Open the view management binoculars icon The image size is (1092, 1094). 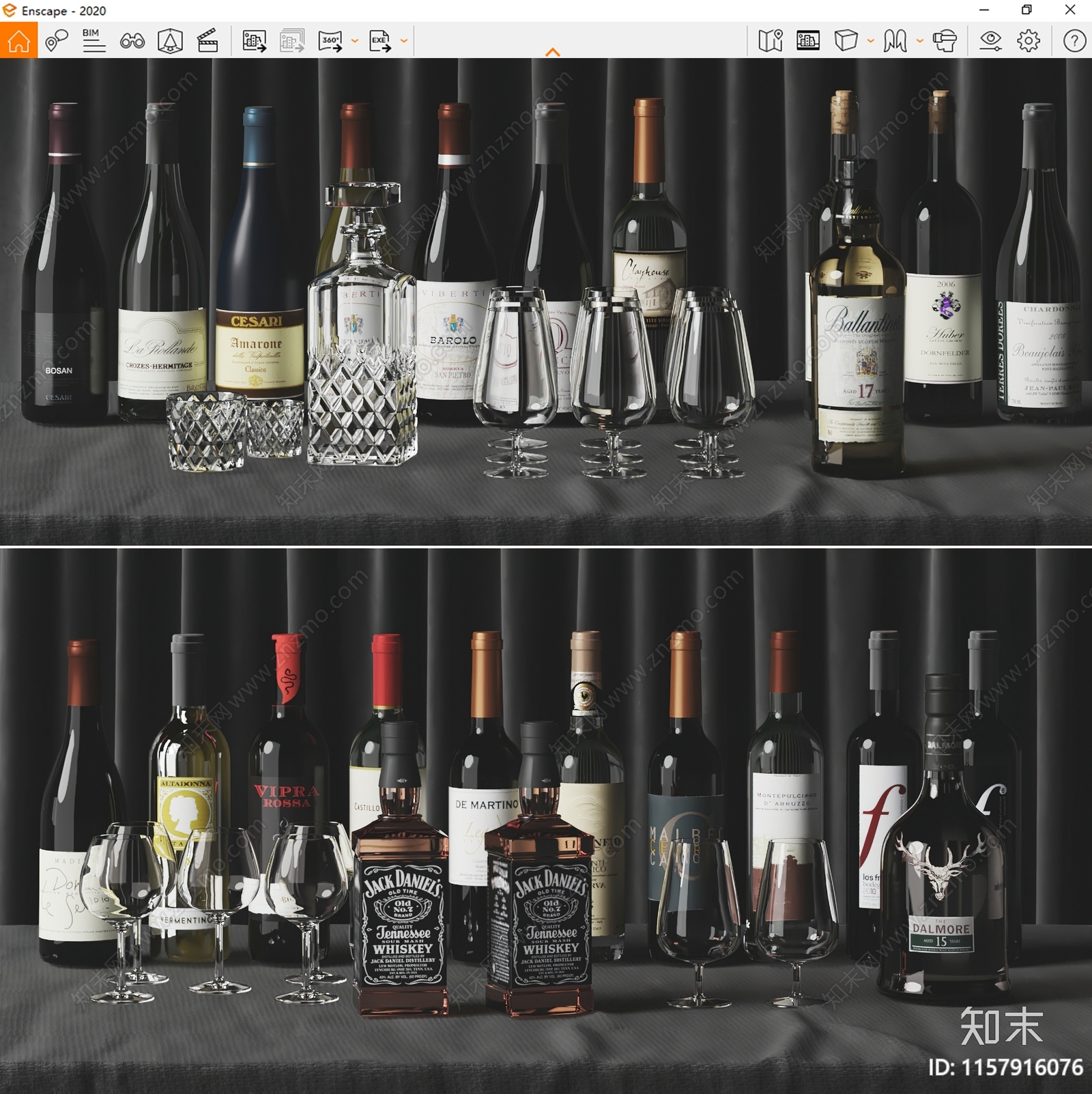pos(132,42)
